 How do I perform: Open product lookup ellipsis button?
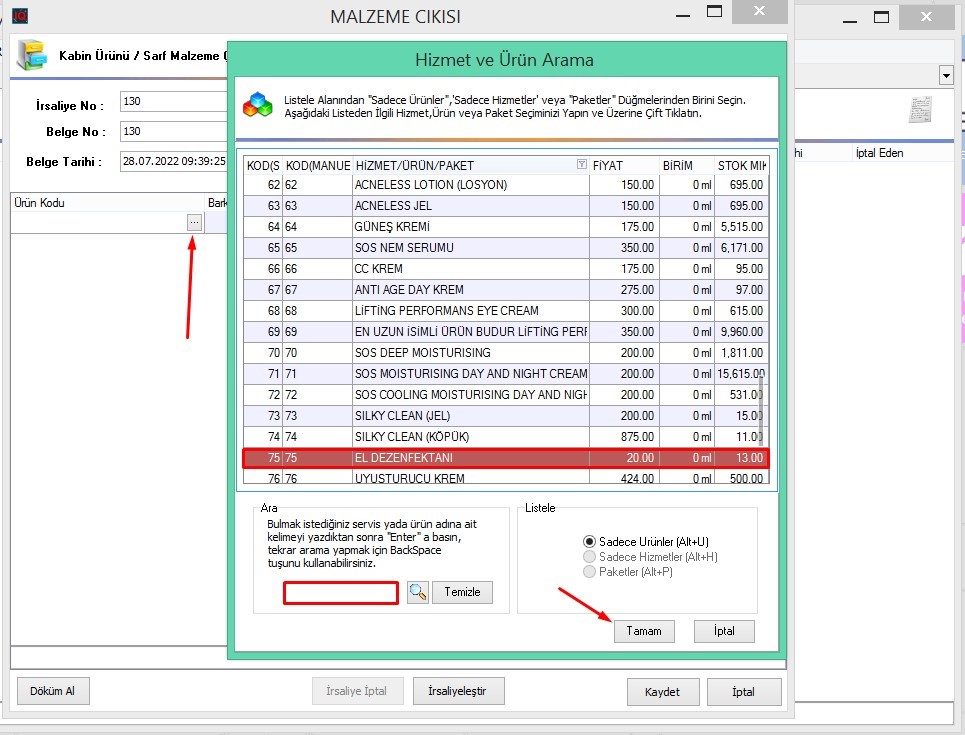pyautogui.click(x=194, y=223)
